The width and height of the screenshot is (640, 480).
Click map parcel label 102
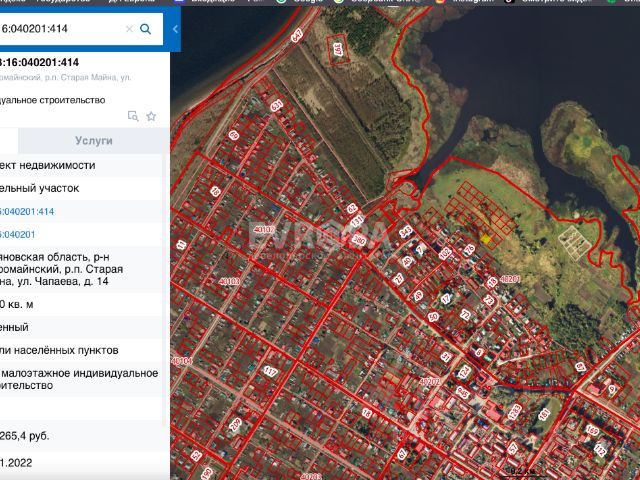click(445, 253)
